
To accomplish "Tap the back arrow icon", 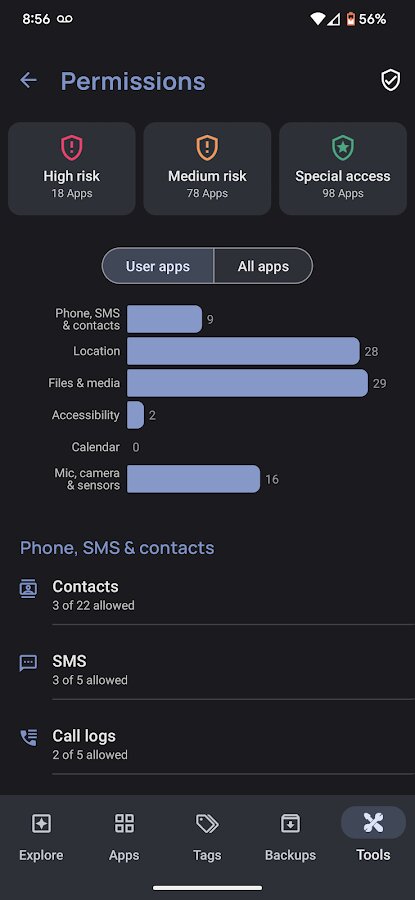I will [x=29, y=80].
